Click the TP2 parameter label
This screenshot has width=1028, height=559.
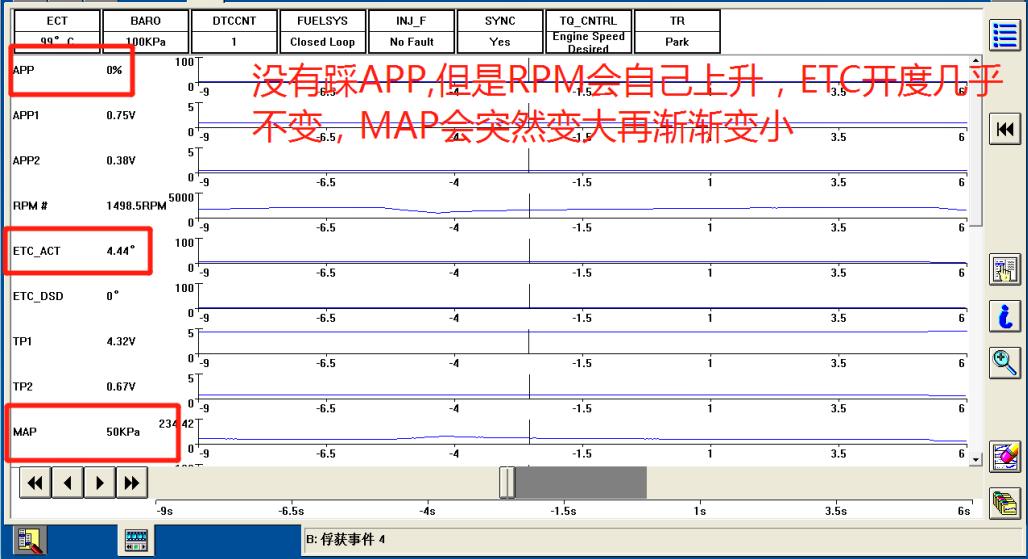(22, 387)
